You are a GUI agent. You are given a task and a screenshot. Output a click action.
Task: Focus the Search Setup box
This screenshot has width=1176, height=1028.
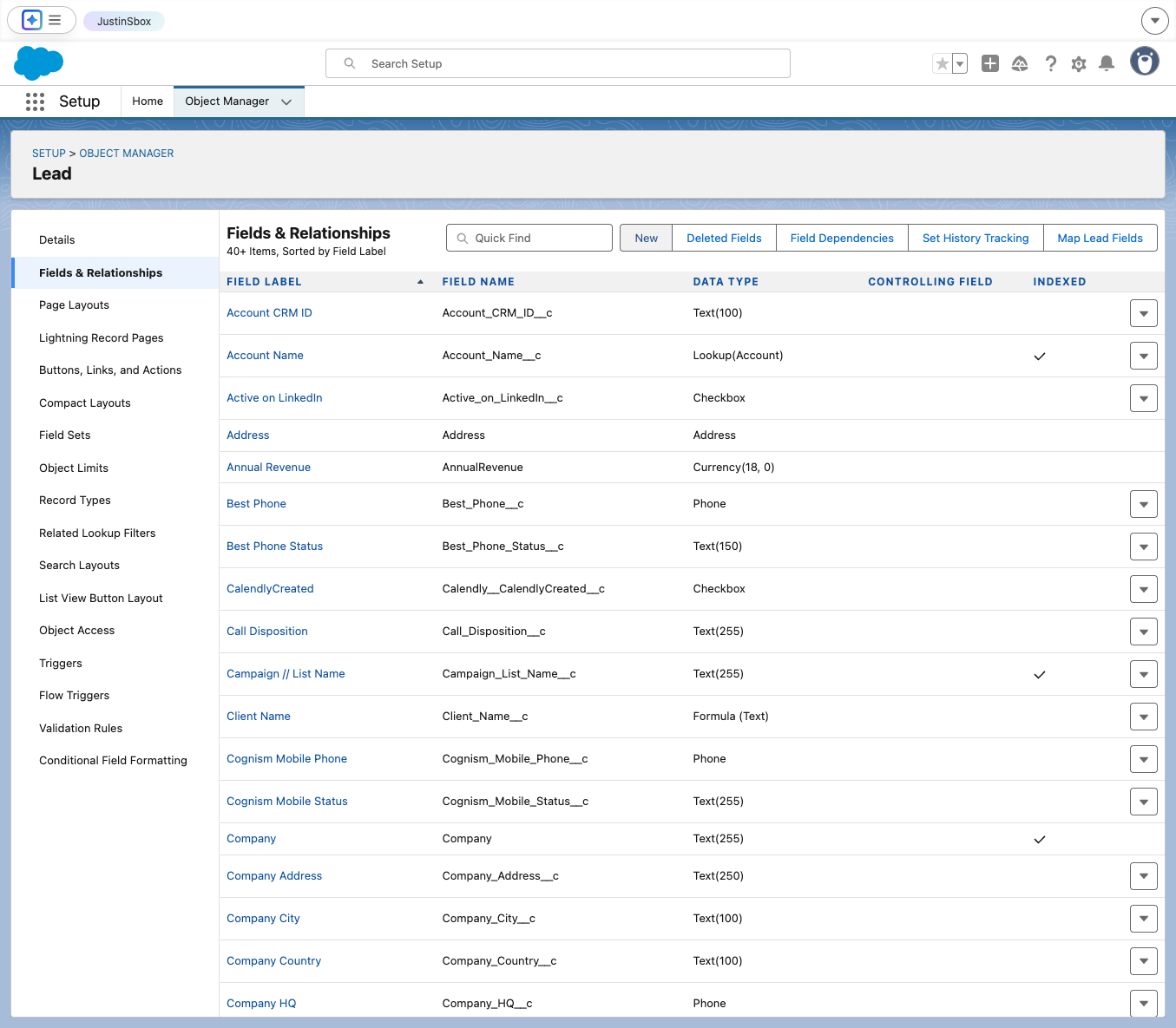click(x=558, y=63)
